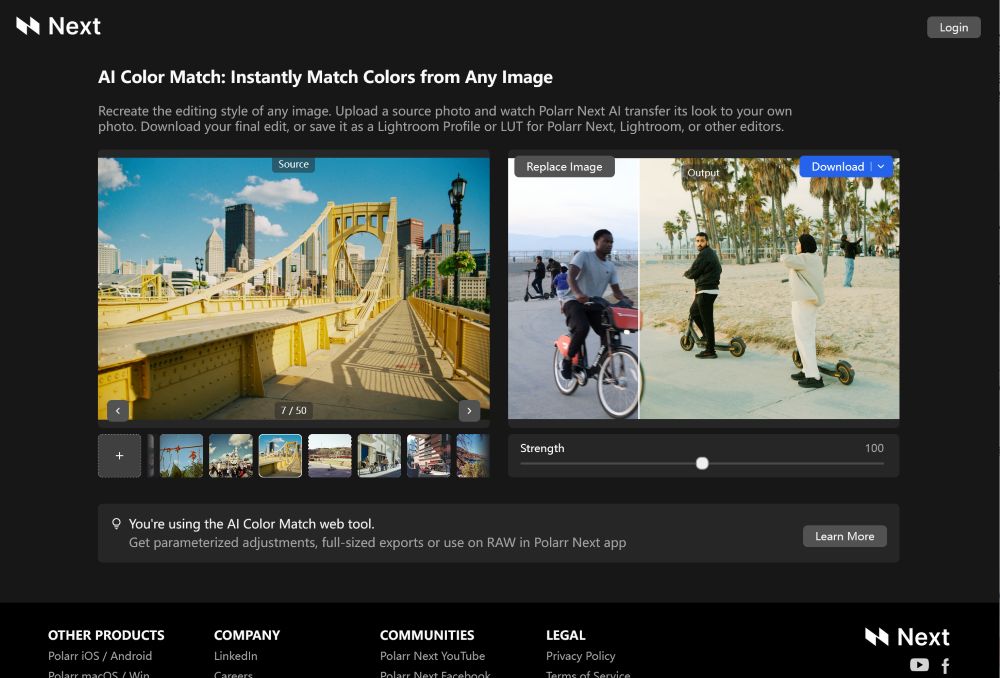Image resolution: width=1000 pixels, height=678 pixels.
Task: Open the YouTube icon in footer
Action: coord(919,665)
